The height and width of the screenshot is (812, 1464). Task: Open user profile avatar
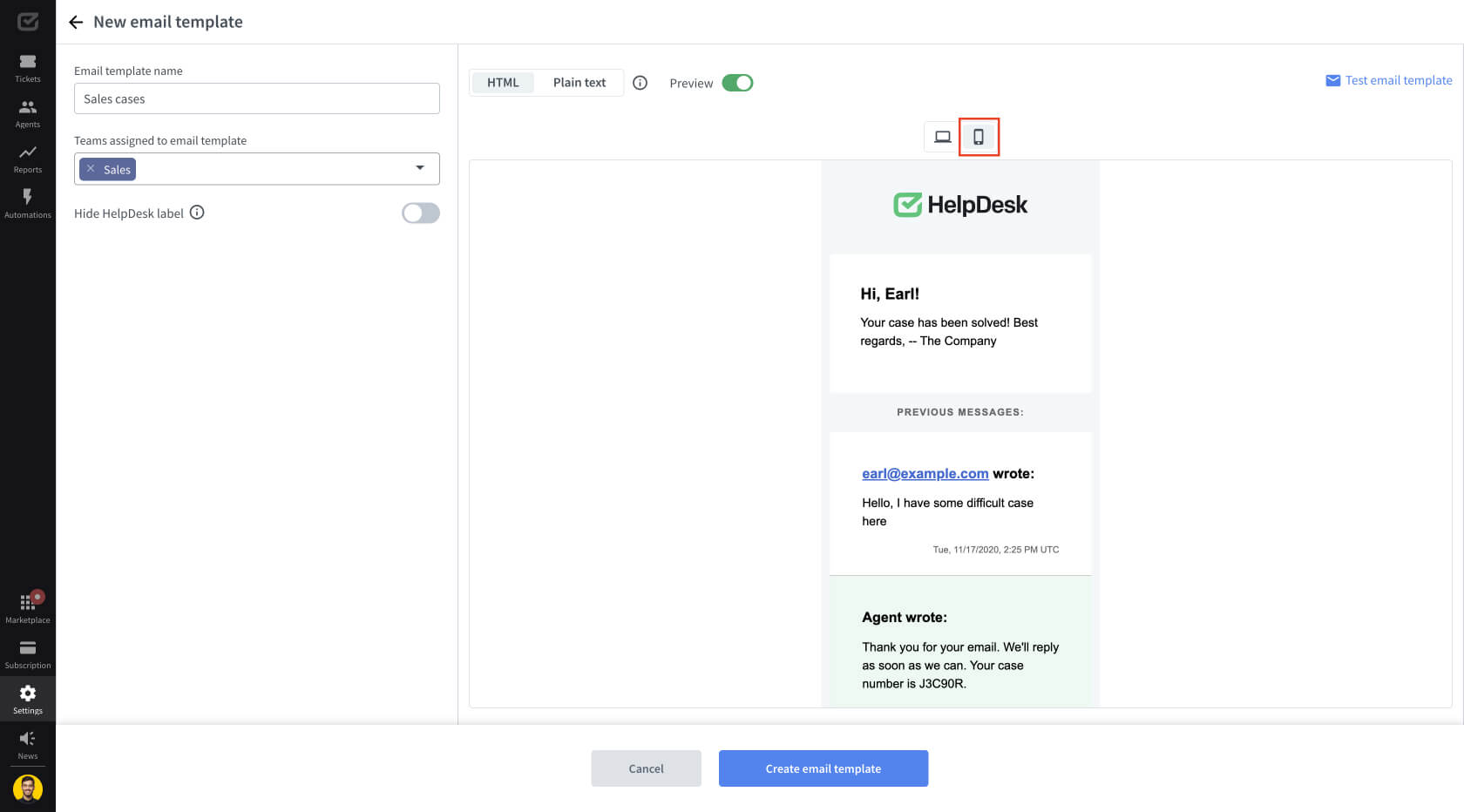pyautogui.click(x=28, y=789)
